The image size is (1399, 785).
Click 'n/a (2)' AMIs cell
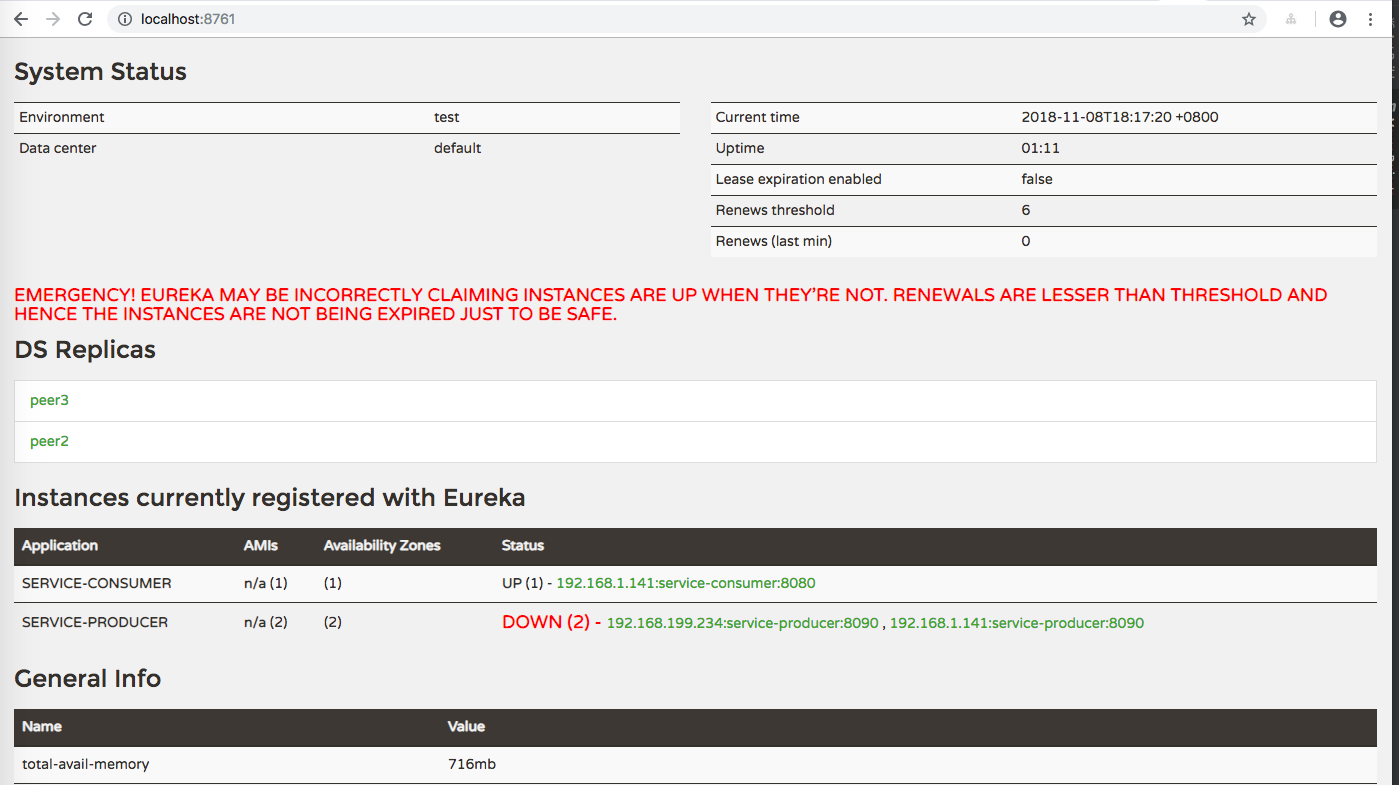tap(266, 622)
